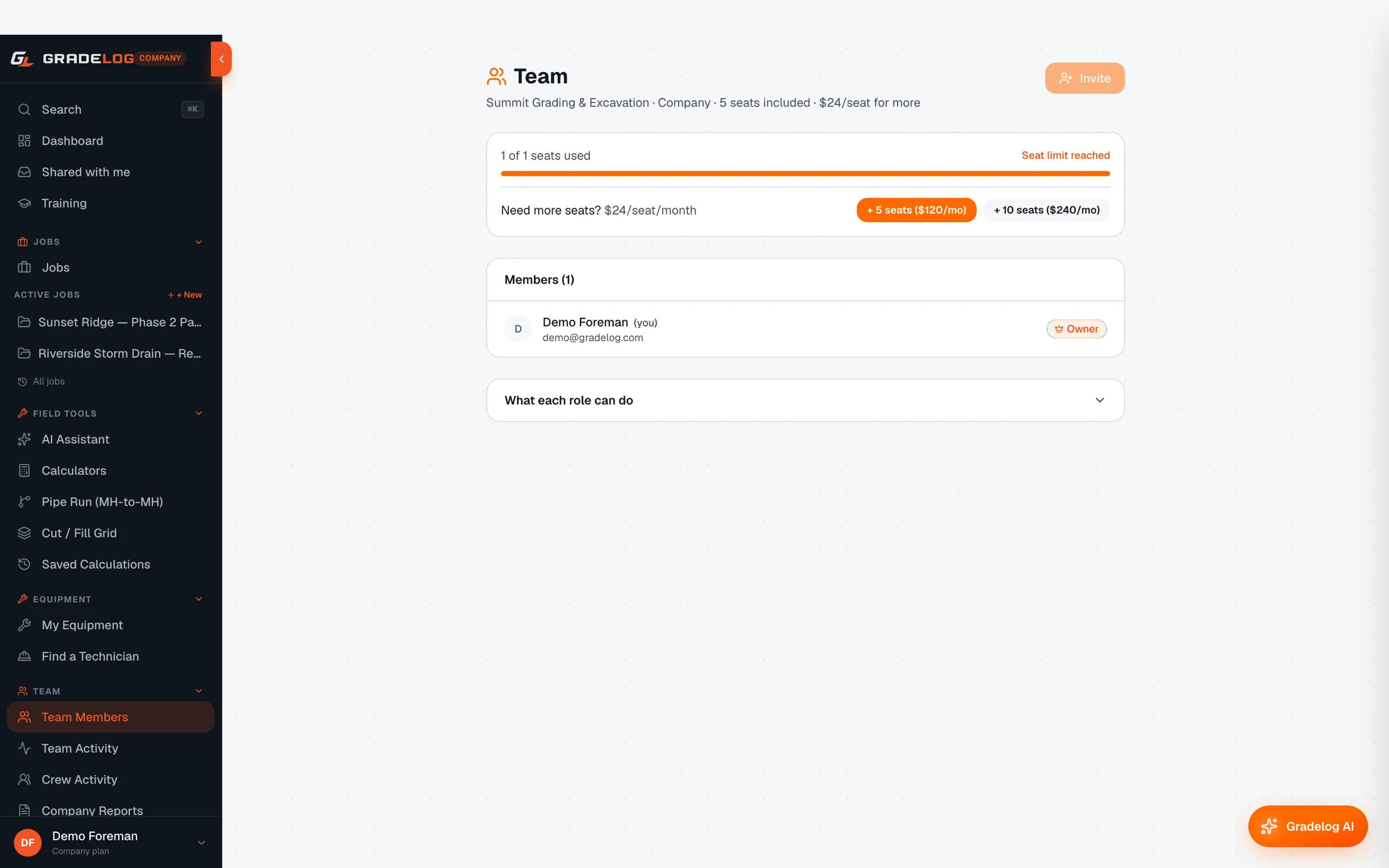Go to Shared with me

(110, 172)
